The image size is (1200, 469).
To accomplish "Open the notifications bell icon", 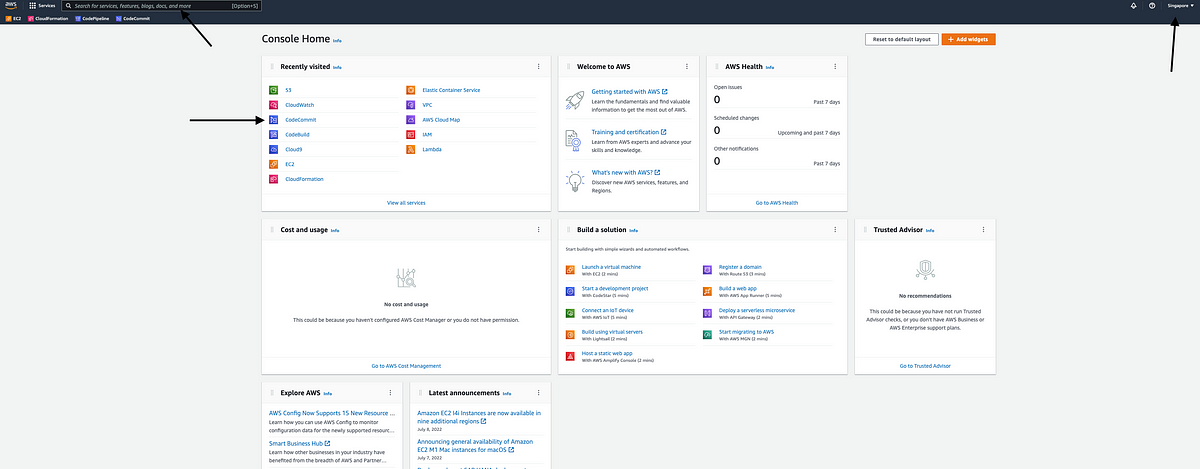I will pos(1134,6).
